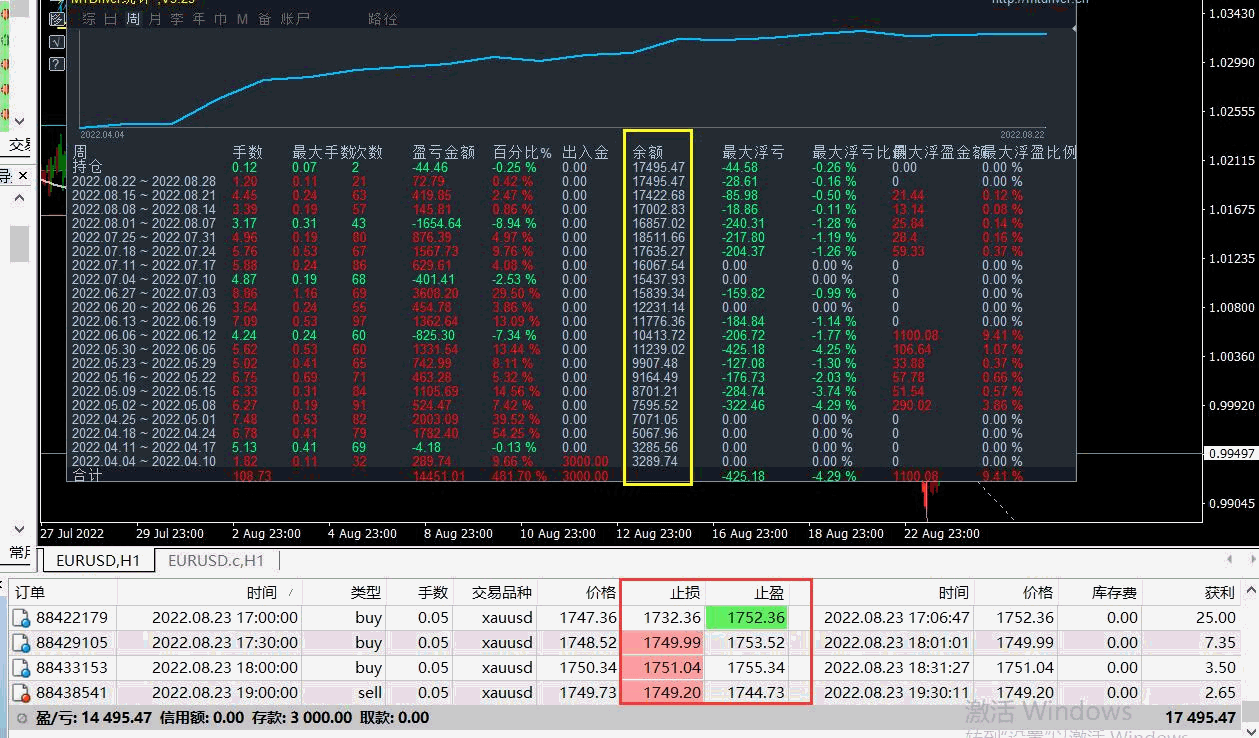Open the 常用 tab at bottom left

coord(20,552)
